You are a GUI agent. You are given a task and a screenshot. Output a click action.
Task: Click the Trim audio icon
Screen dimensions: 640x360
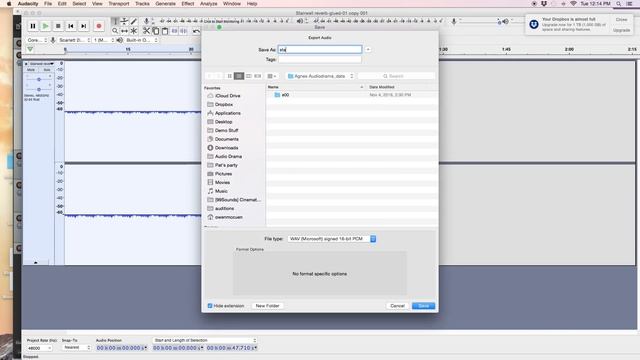pyautogui.click(x=174, y=31)
